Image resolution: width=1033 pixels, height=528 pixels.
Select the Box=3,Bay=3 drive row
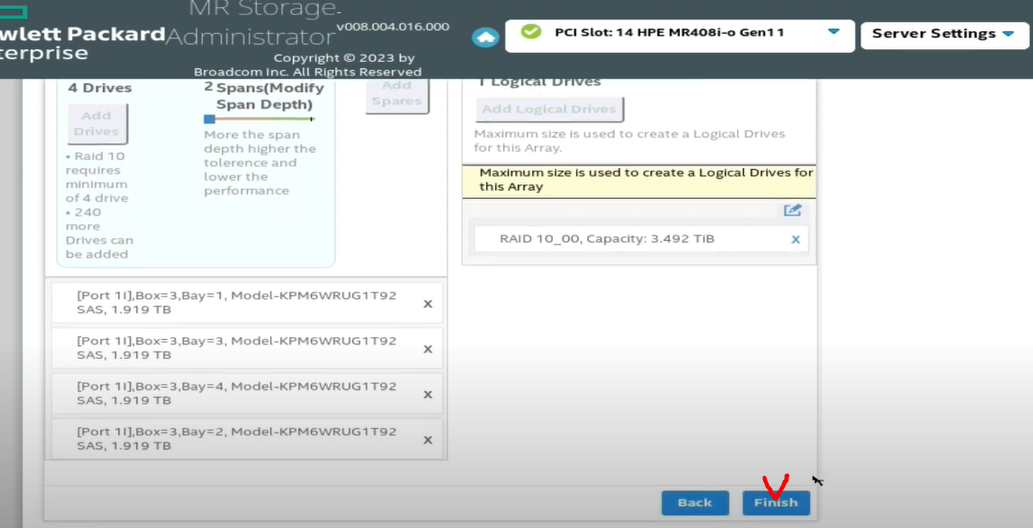(247, 348)
